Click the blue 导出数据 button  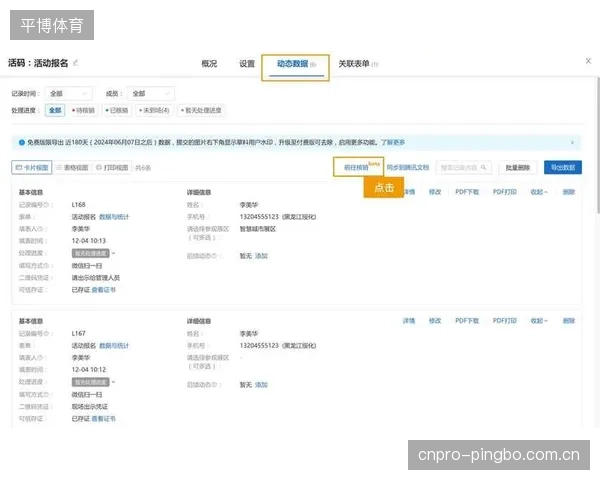(563, 168)
